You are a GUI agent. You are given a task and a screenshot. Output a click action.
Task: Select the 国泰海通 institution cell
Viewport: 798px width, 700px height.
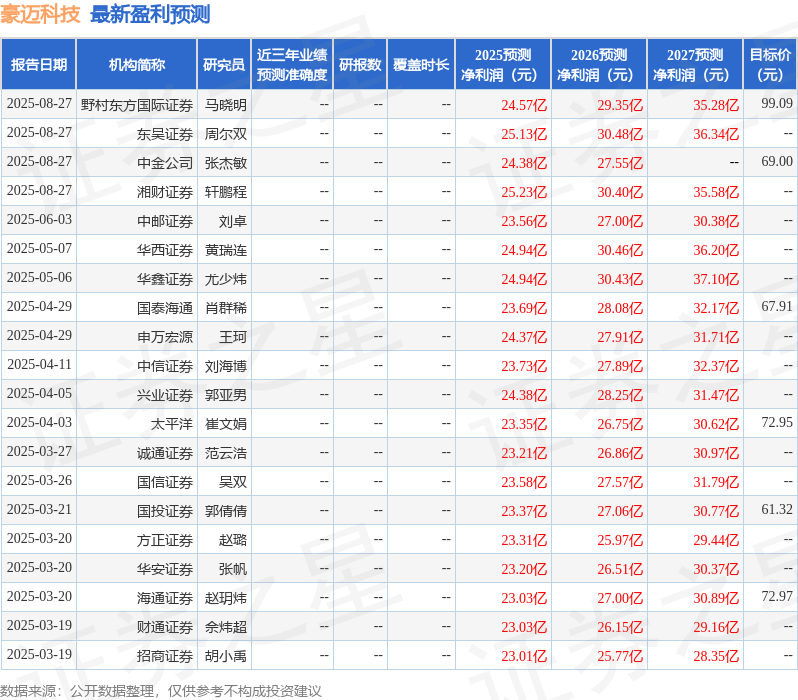(165, 308)
